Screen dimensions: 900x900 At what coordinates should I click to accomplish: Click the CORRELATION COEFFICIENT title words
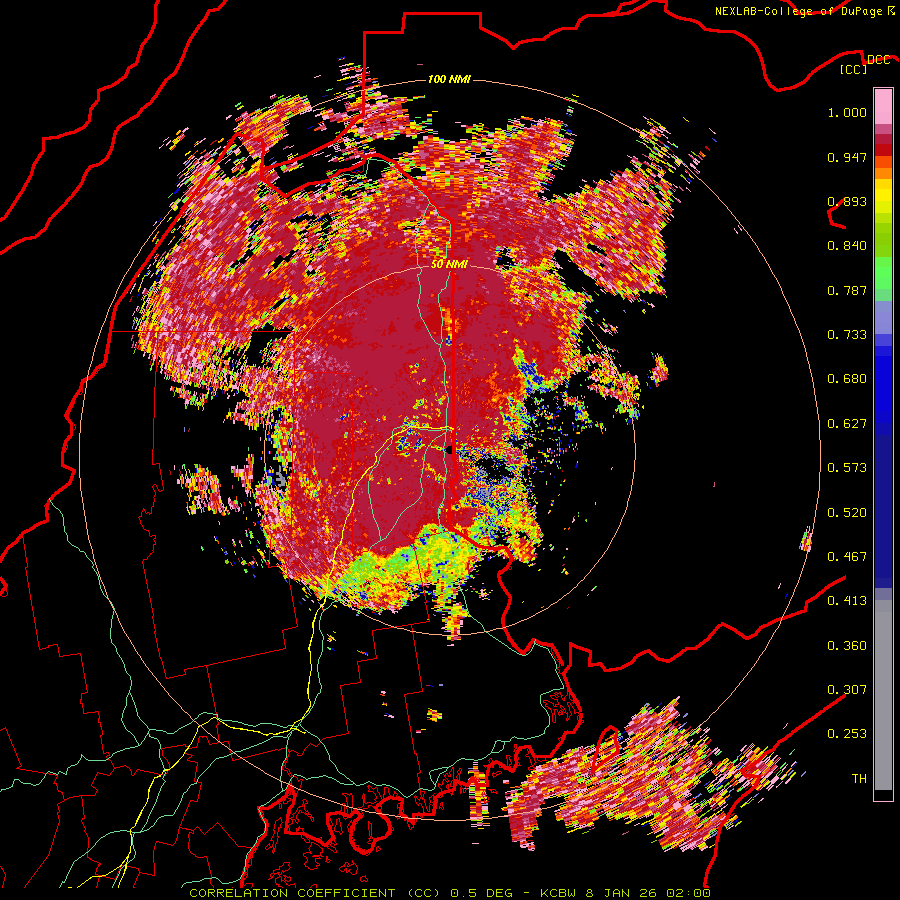292,893
